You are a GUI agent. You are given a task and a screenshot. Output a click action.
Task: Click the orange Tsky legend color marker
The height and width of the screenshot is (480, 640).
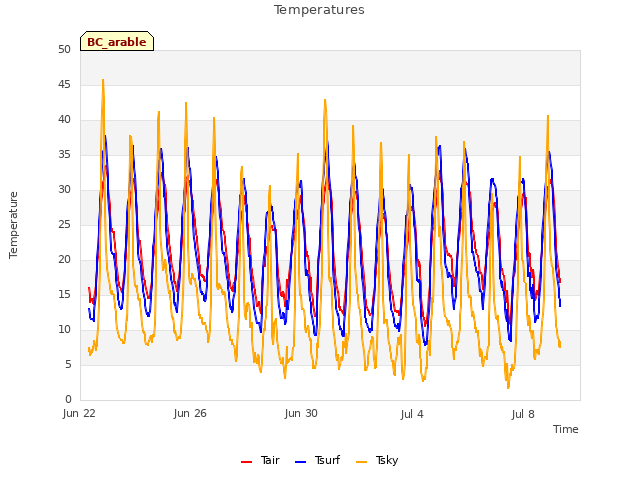point(361,462)
